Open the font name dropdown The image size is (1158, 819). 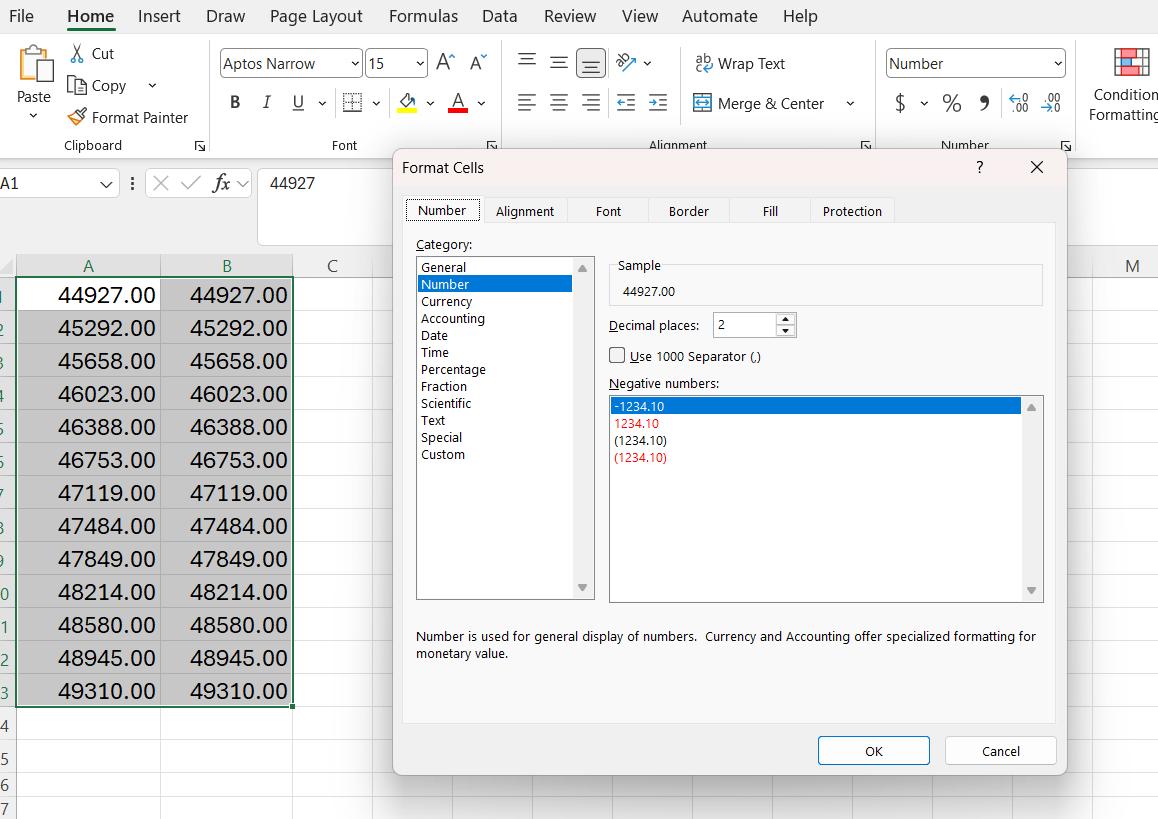pos(354,64)
